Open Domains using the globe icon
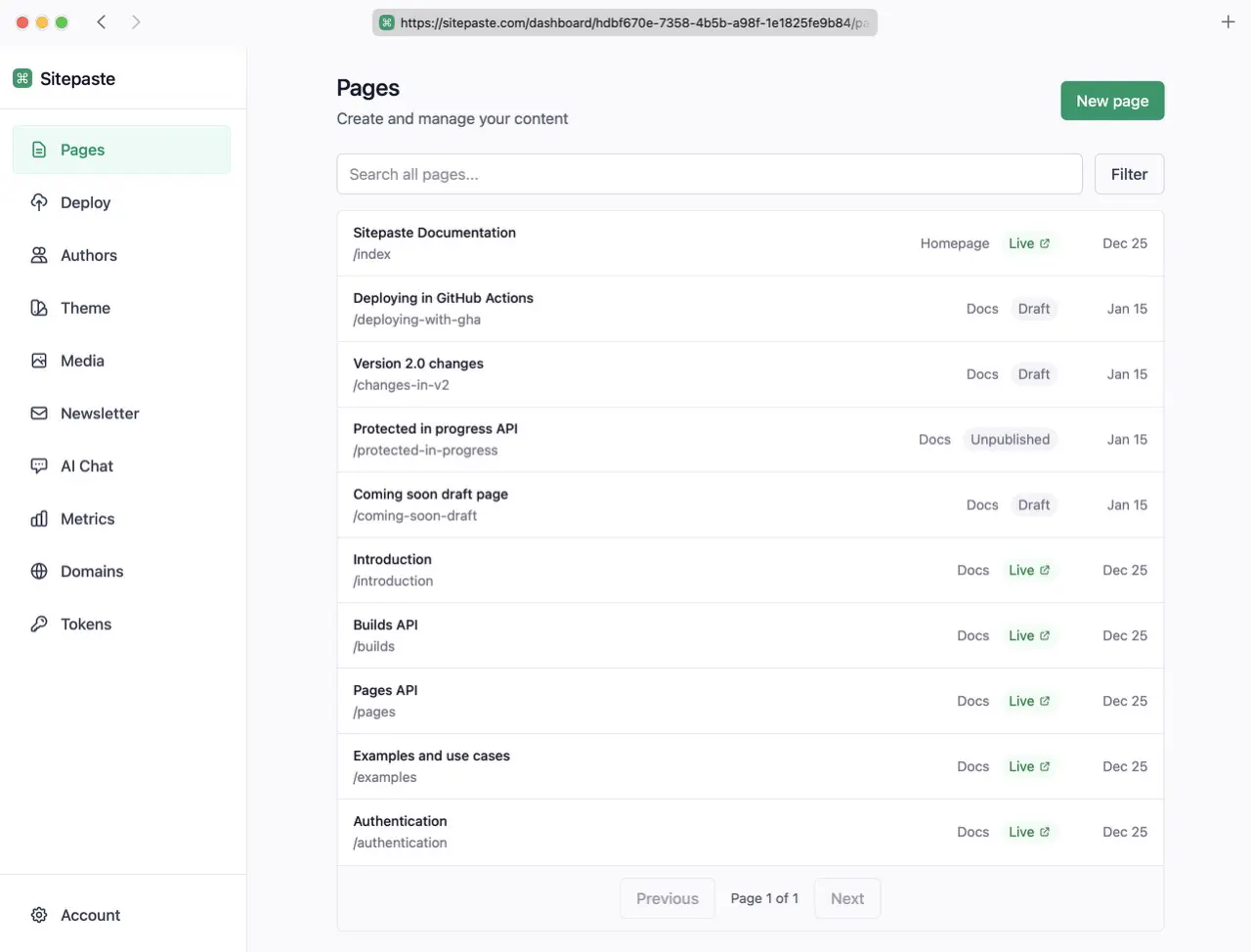 pyautogui.click(x=39, y=572)
